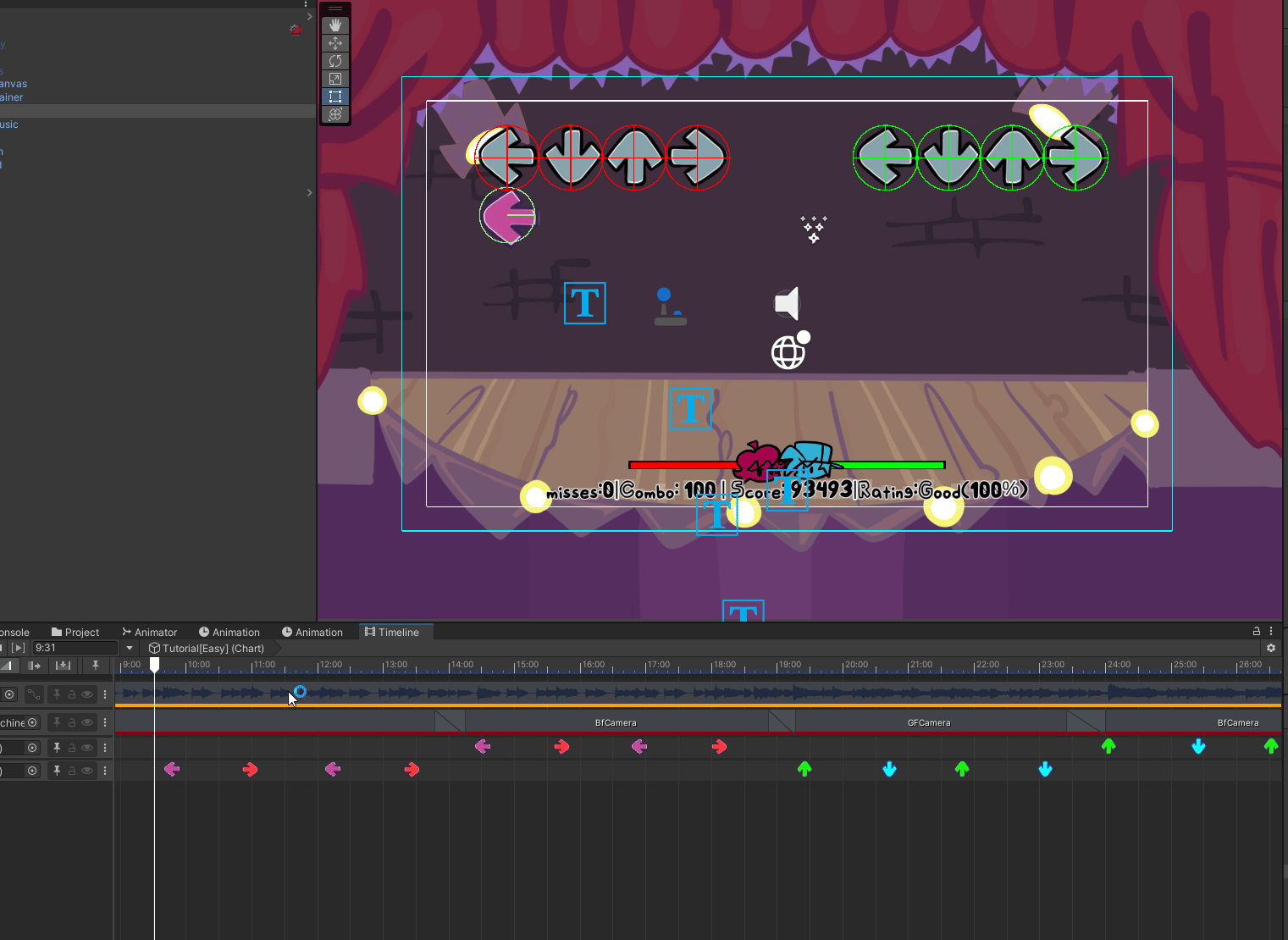Switch to the Project tab

pyautogui.click(x=75, y=633)
